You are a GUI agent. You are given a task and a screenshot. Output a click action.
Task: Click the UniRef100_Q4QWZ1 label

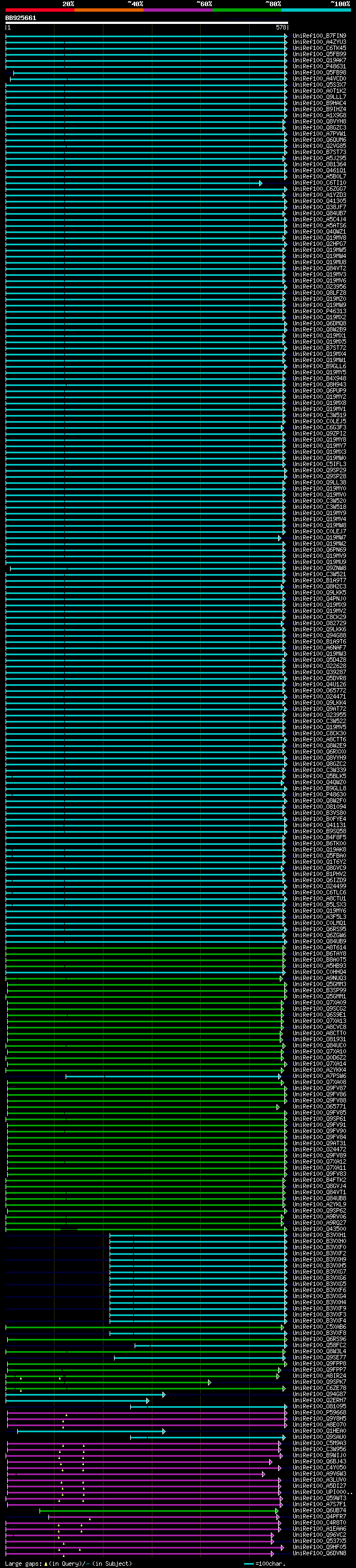[319, 231]
